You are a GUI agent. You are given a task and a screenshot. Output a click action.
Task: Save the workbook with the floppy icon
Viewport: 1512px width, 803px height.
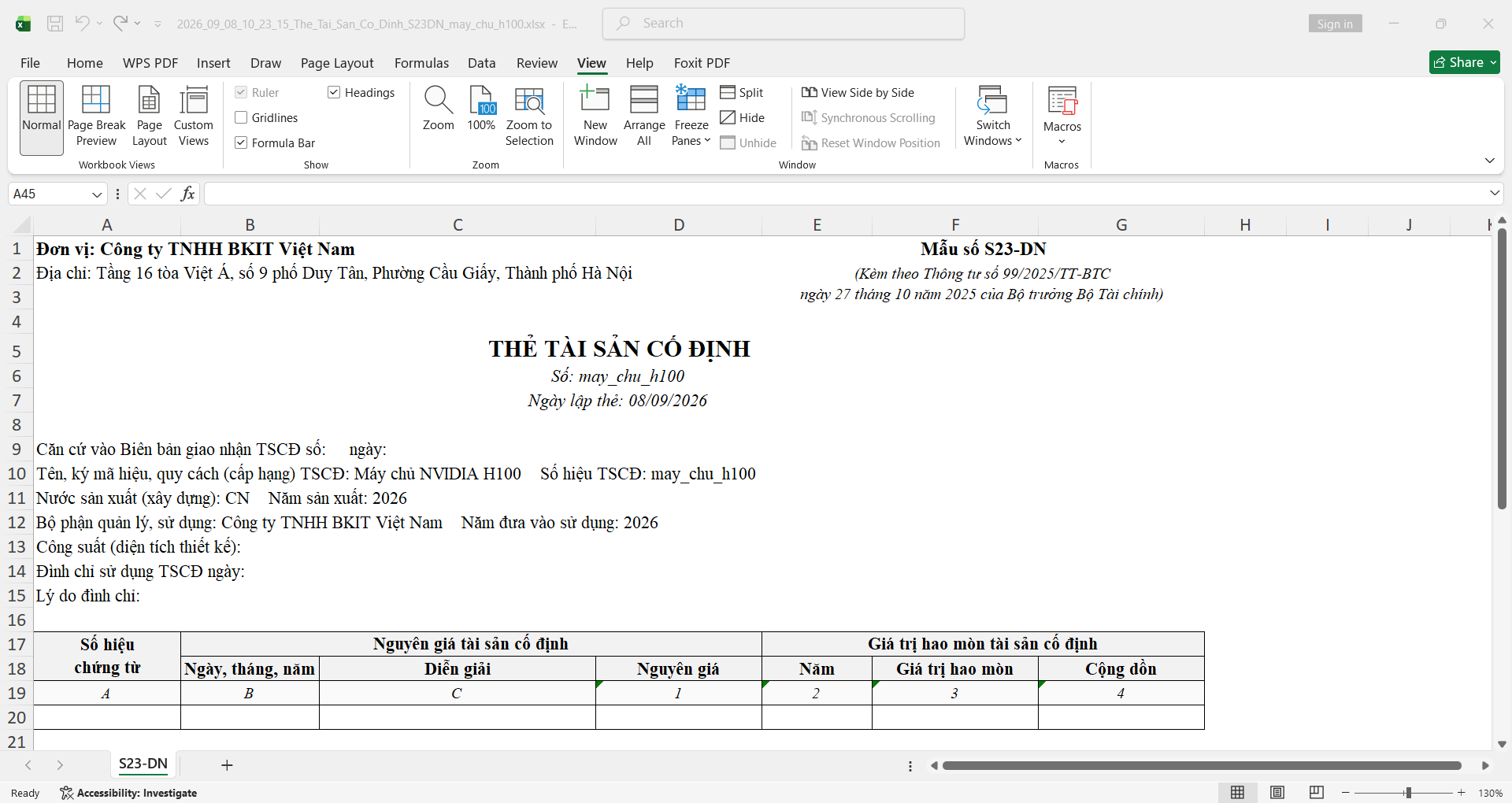55,24
